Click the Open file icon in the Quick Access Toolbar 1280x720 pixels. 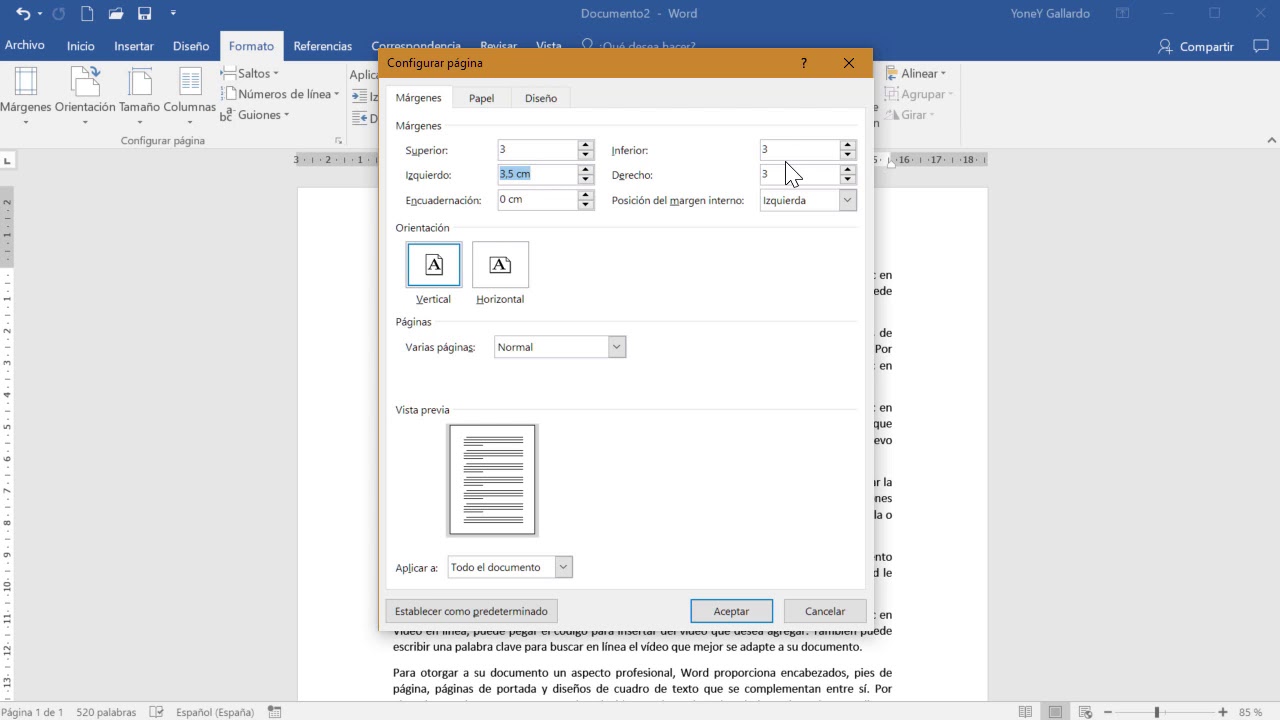point(114,14)
